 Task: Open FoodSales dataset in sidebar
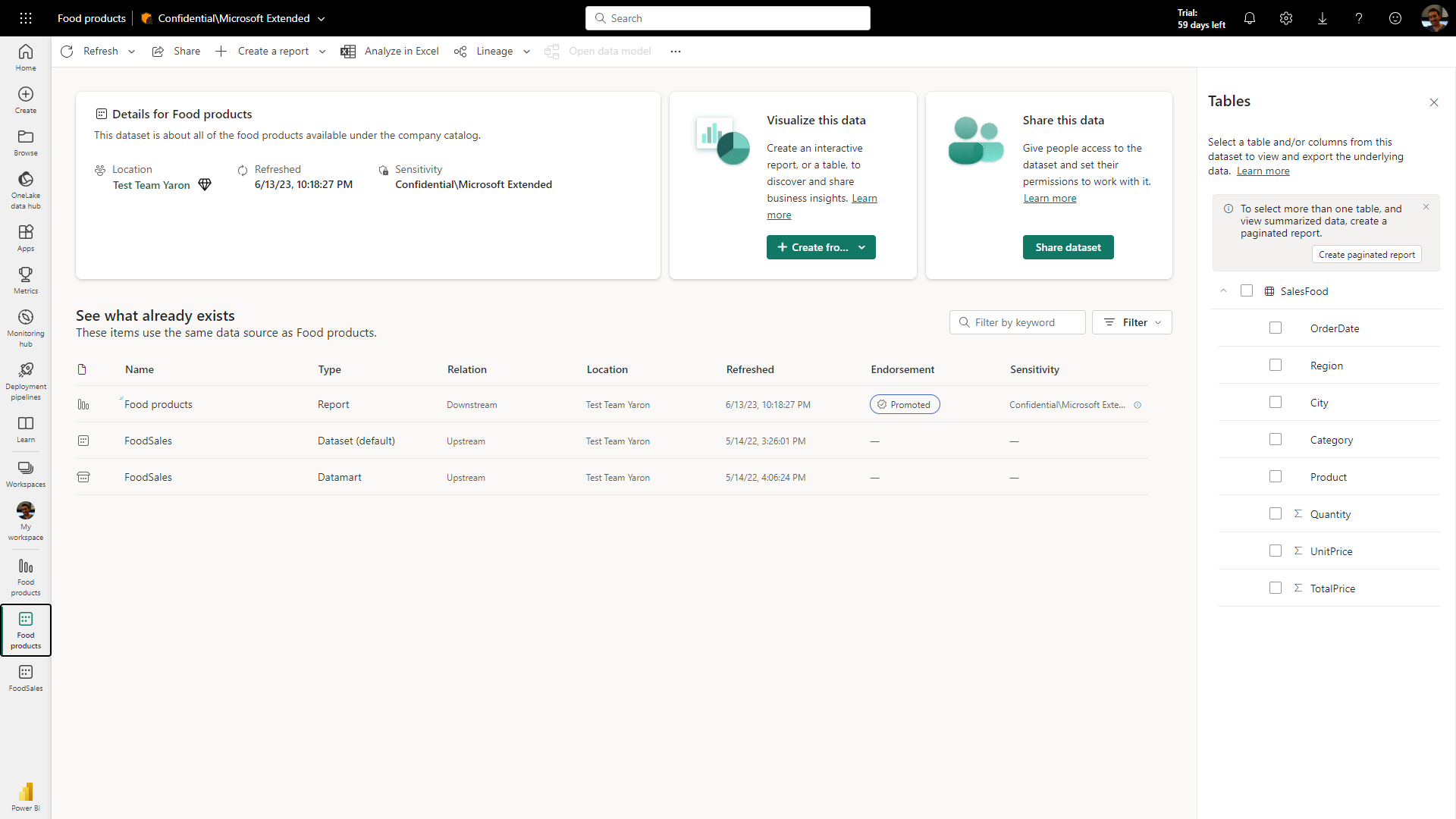click(26, 678)
